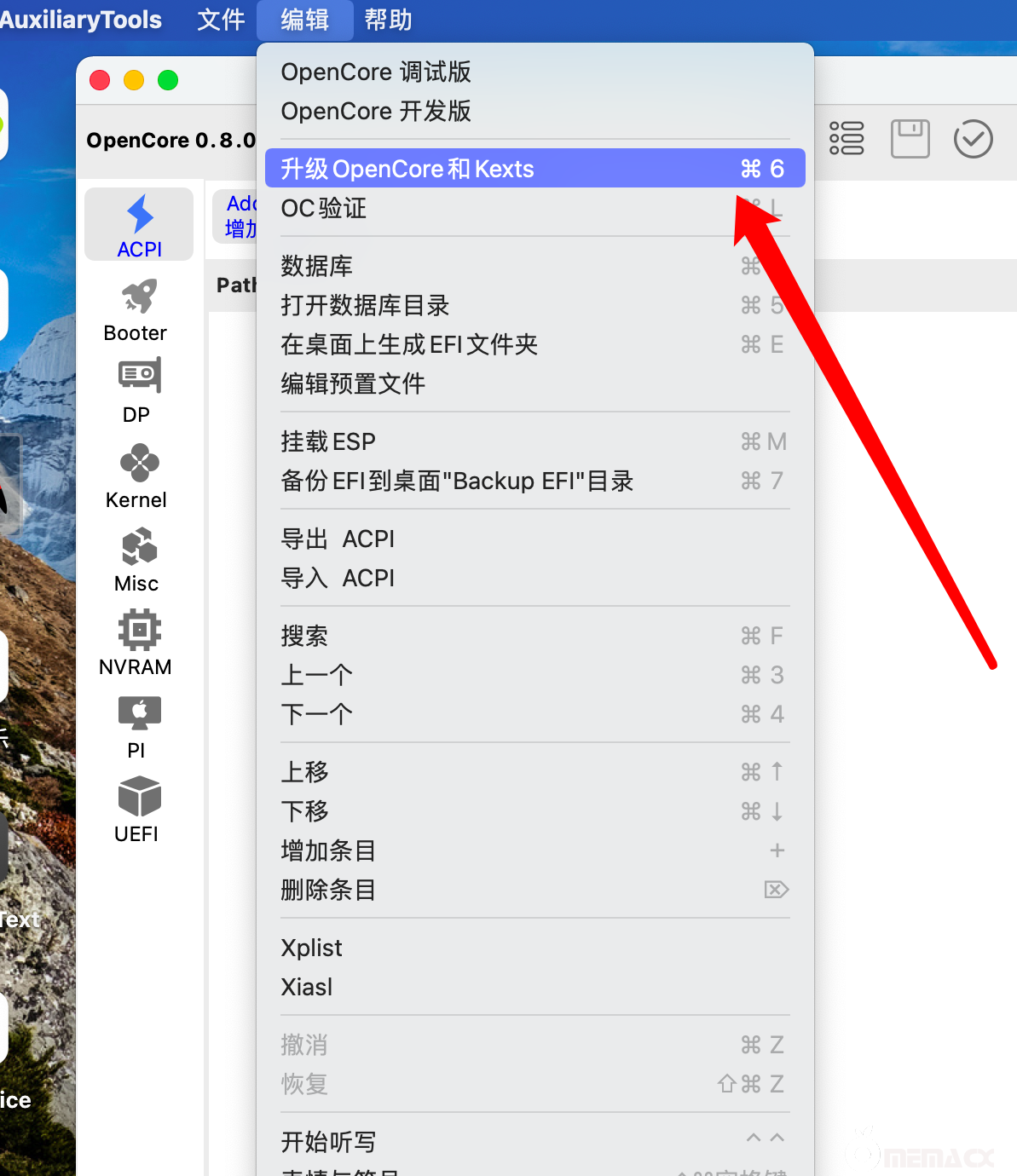Open the 帮助 menu
The width and height of the screenshot is (1017, 1176).
pos(388,20)
